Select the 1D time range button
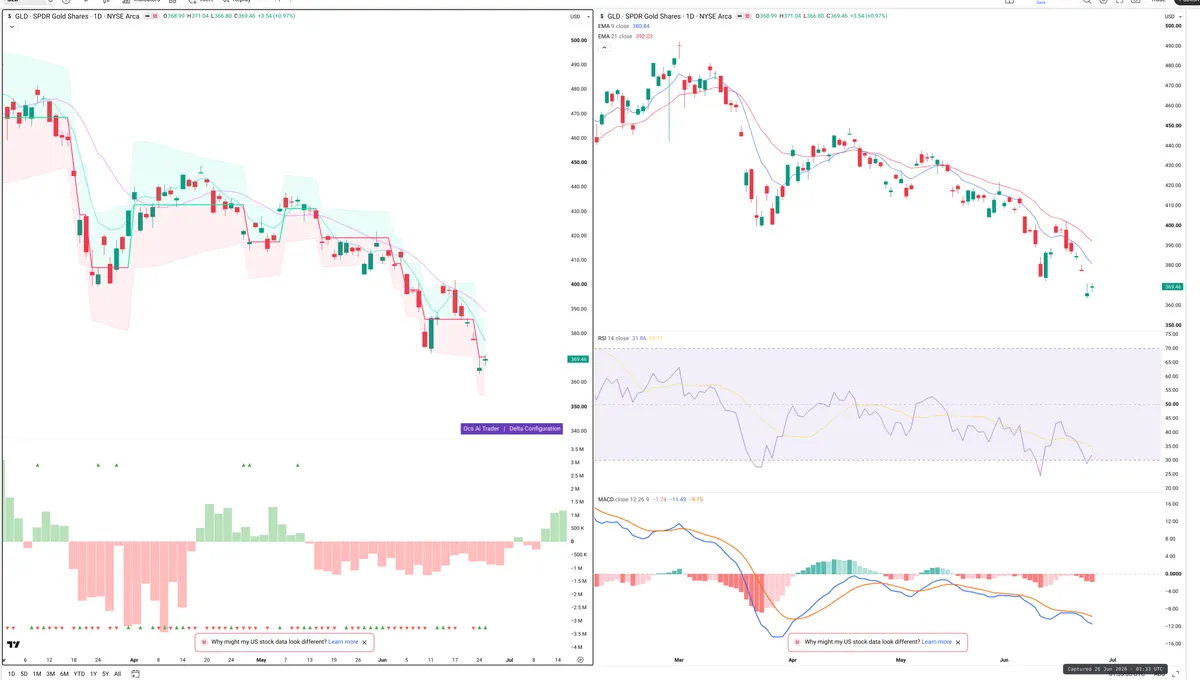This screenshot has width=1200, height=680. (x=12, y=674)
